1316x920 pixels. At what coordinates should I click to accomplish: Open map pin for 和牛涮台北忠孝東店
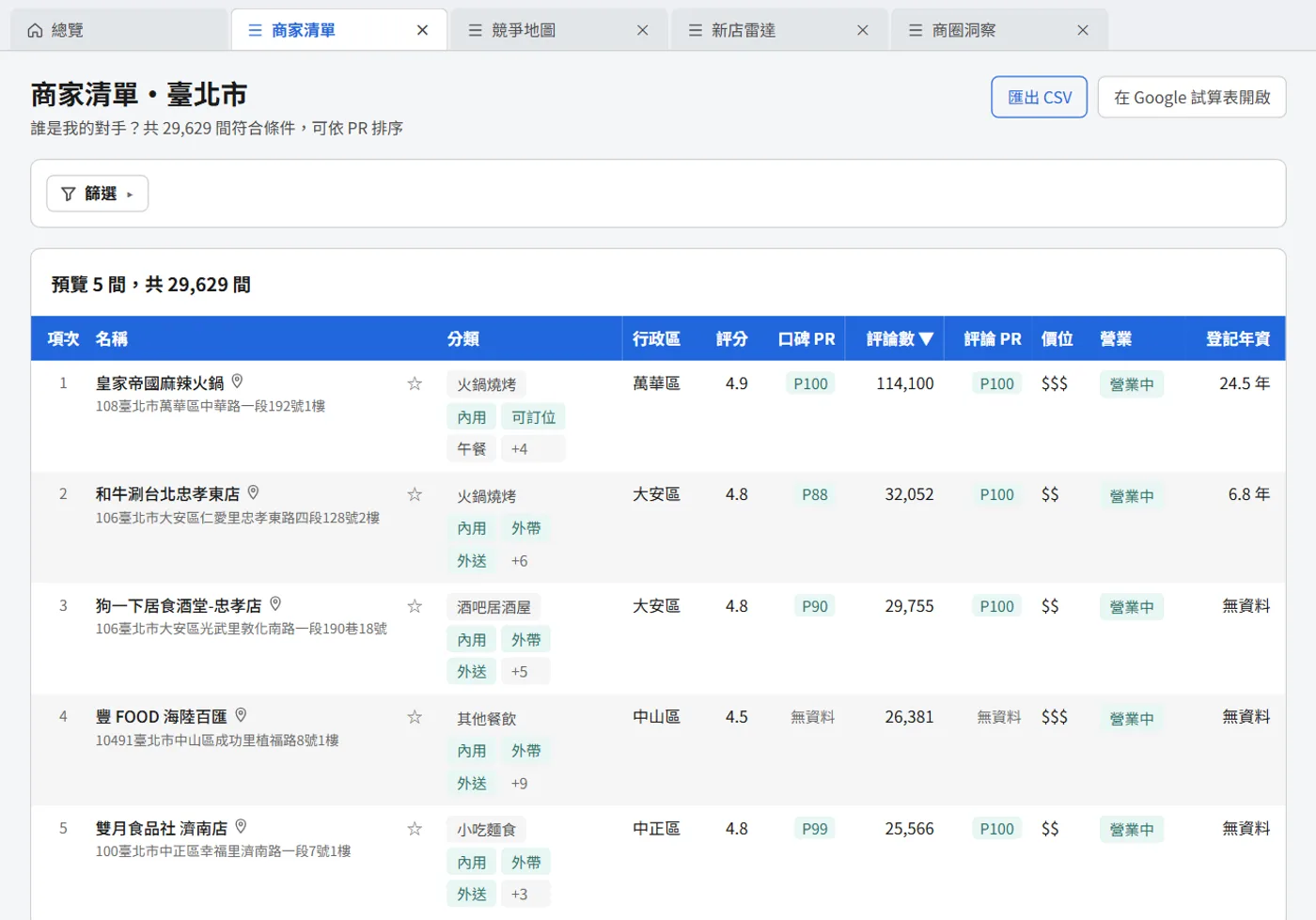coord(253,492)
